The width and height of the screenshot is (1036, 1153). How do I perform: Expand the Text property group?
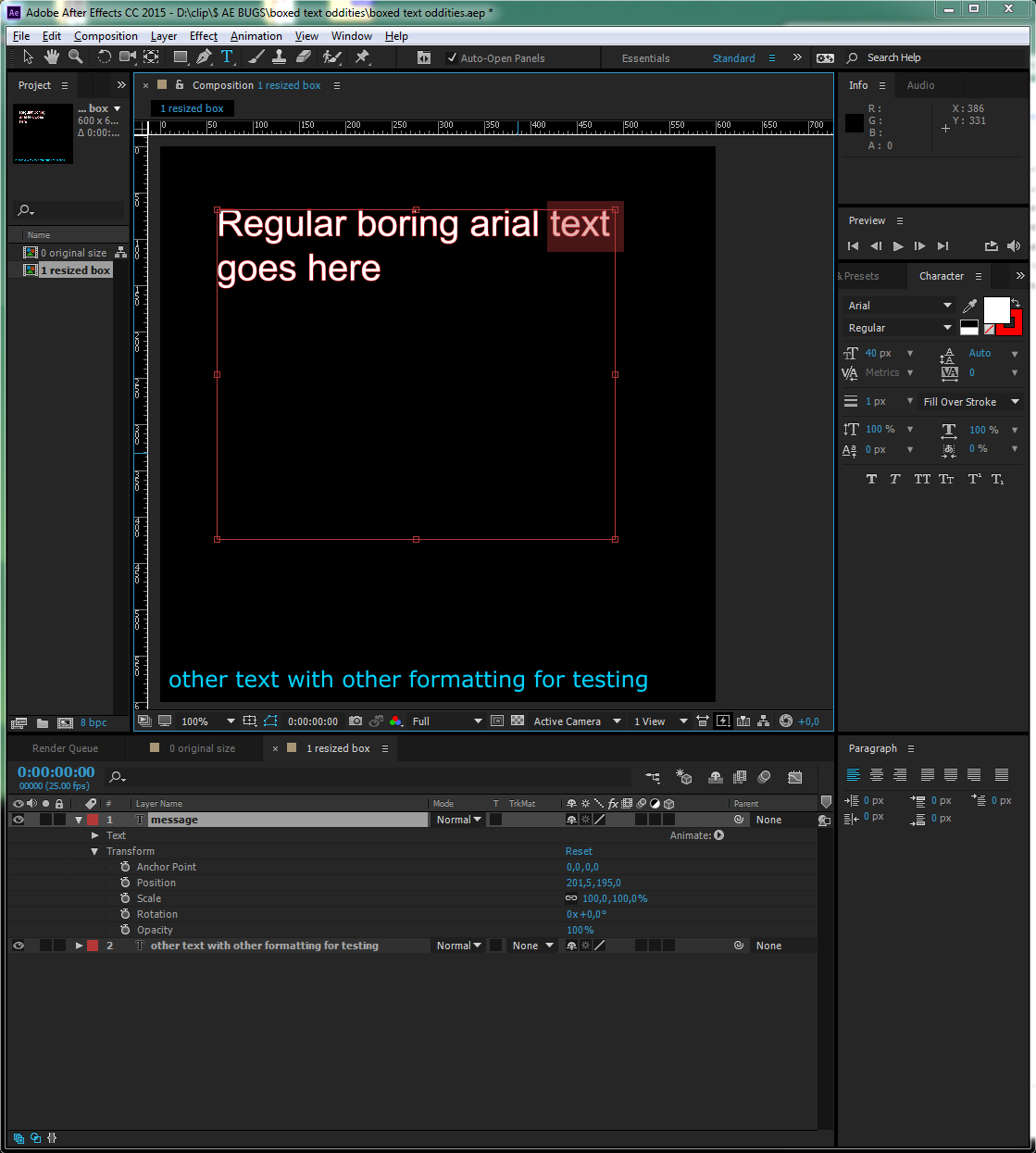click(x=94, y=835)
